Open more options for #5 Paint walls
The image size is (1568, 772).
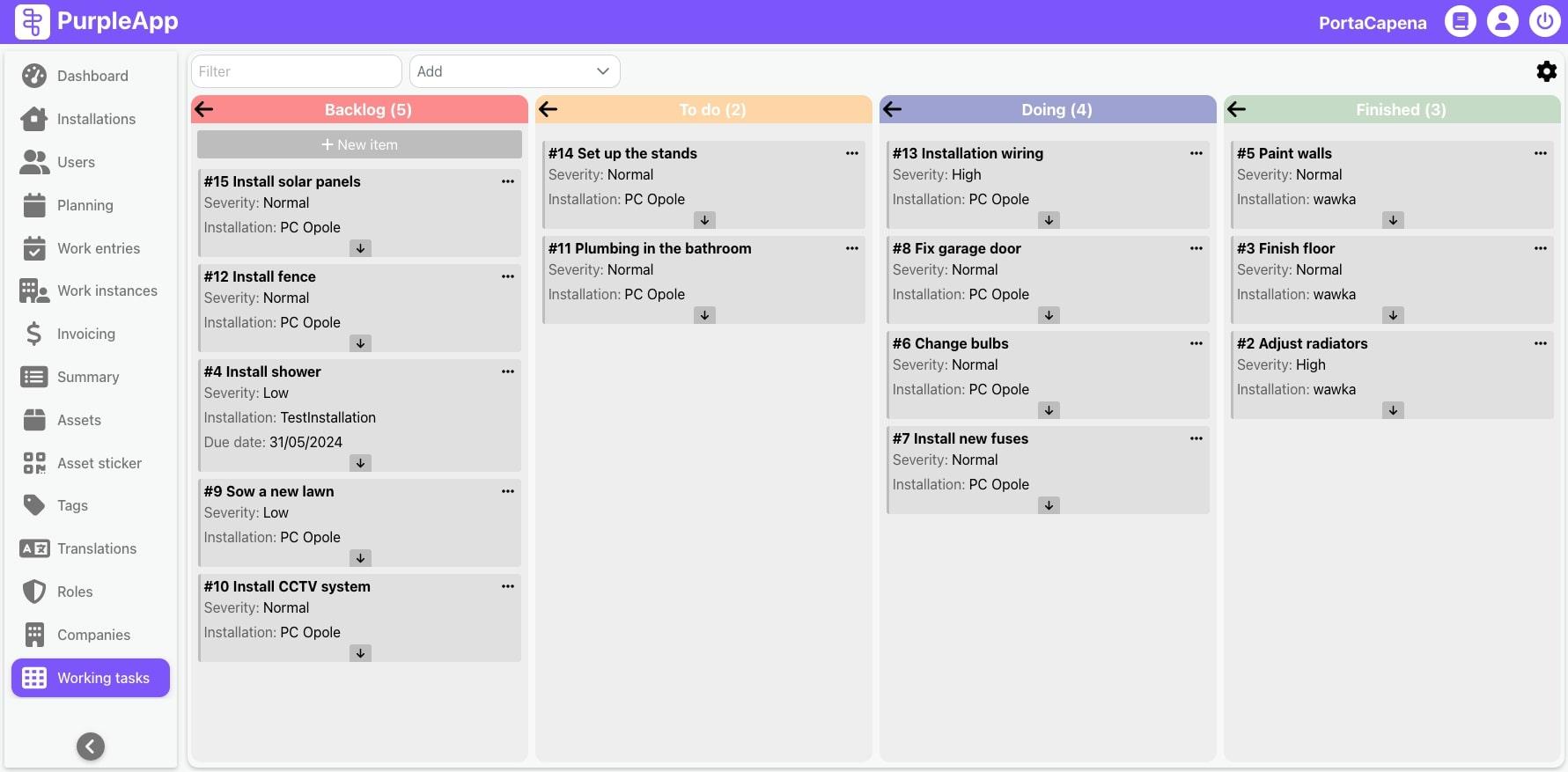point(1540,153)
